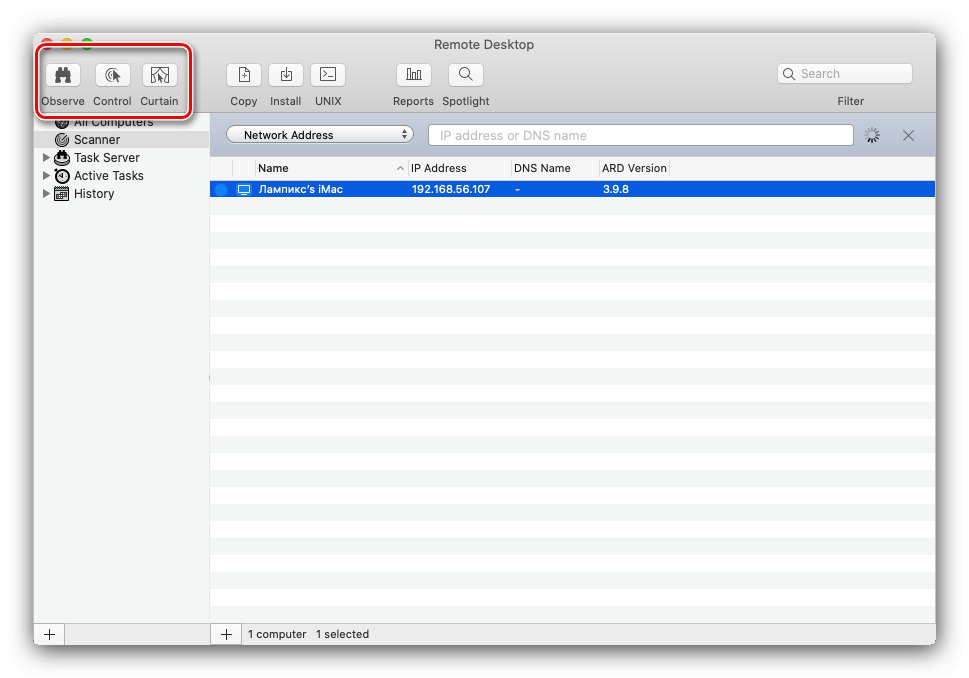The image size is (969, 678).
Task: Click the plus button below the computer list
Action: pos(226,634)
